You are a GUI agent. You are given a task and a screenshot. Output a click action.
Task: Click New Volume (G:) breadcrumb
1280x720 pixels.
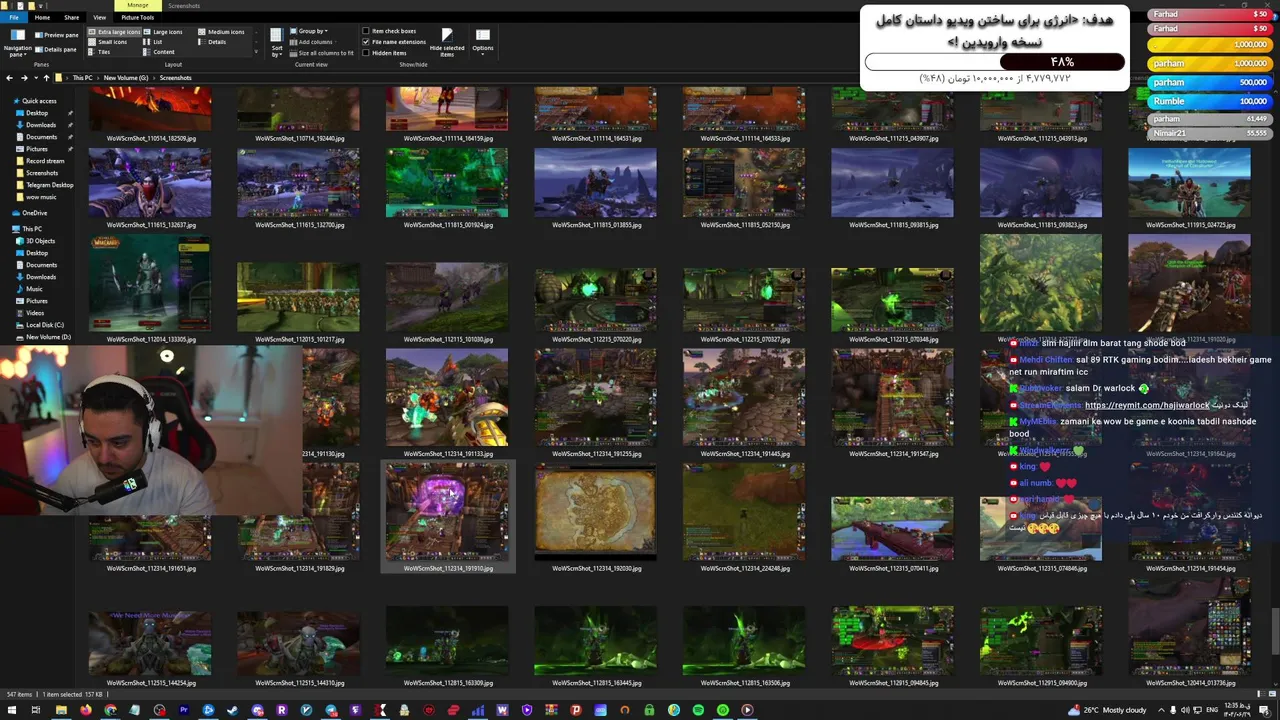coord(125,78)
